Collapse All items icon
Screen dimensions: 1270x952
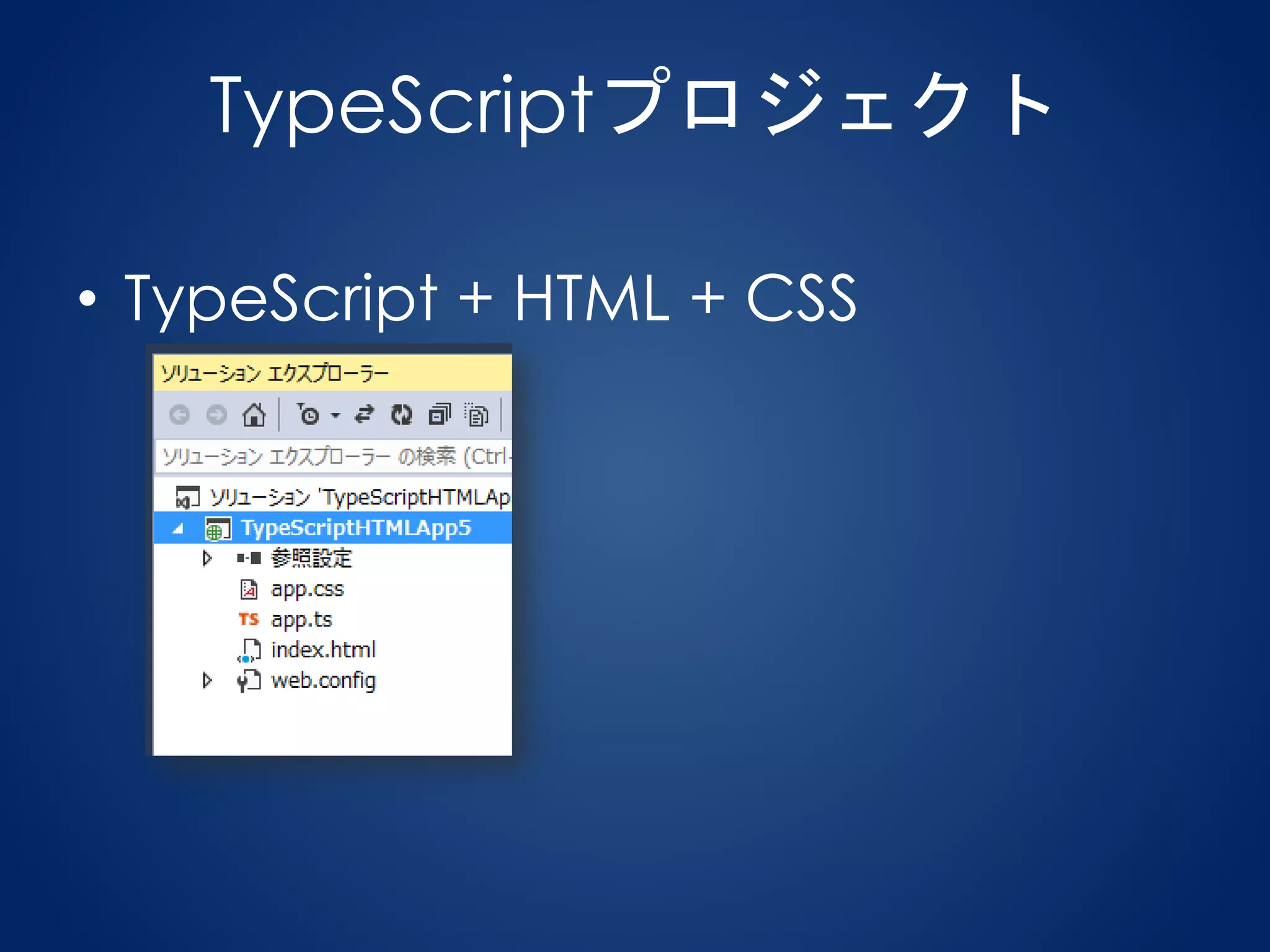coord(440,414)
